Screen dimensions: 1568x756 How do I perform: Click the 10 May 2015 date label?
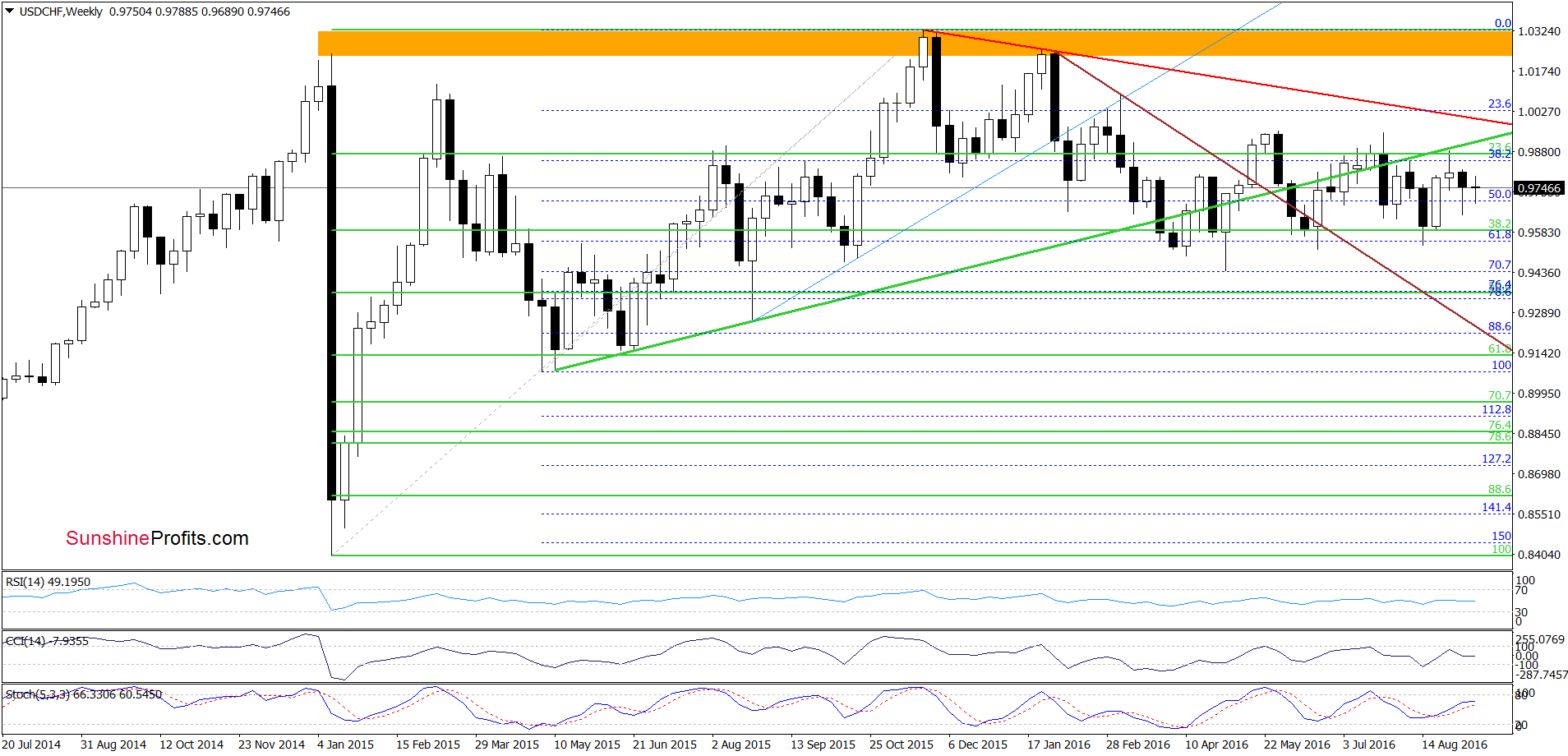[587, 744]
